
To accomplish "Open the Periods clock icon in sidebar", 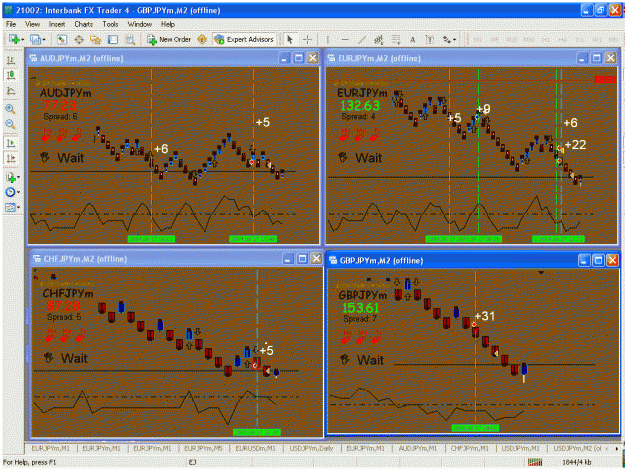I will point(10,192).
